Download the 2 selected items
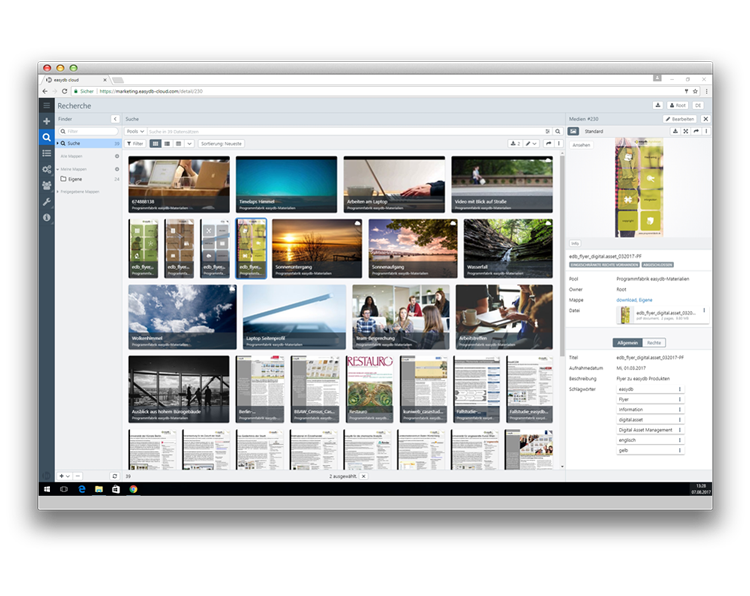 coord(515,143)
